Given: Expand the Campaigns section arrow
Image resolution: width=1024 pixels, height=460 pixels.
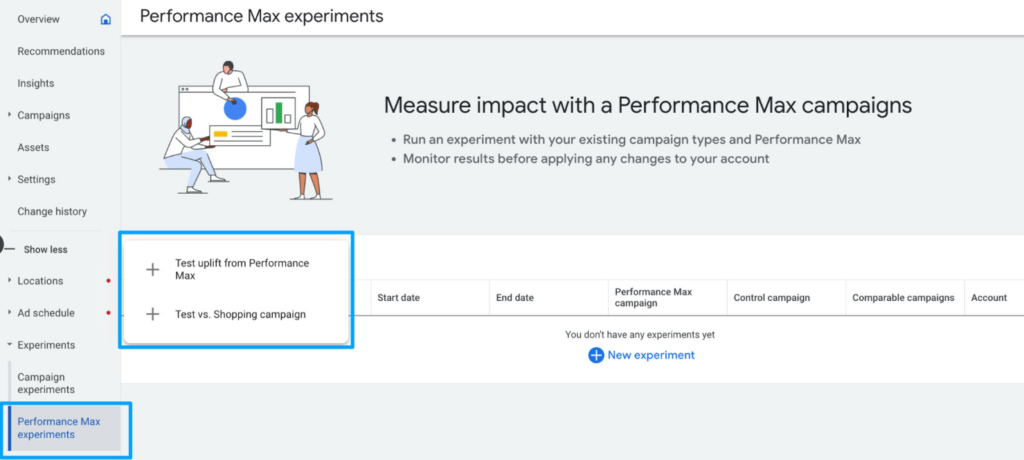Looking at the screenshot, I should click(10, 115).
